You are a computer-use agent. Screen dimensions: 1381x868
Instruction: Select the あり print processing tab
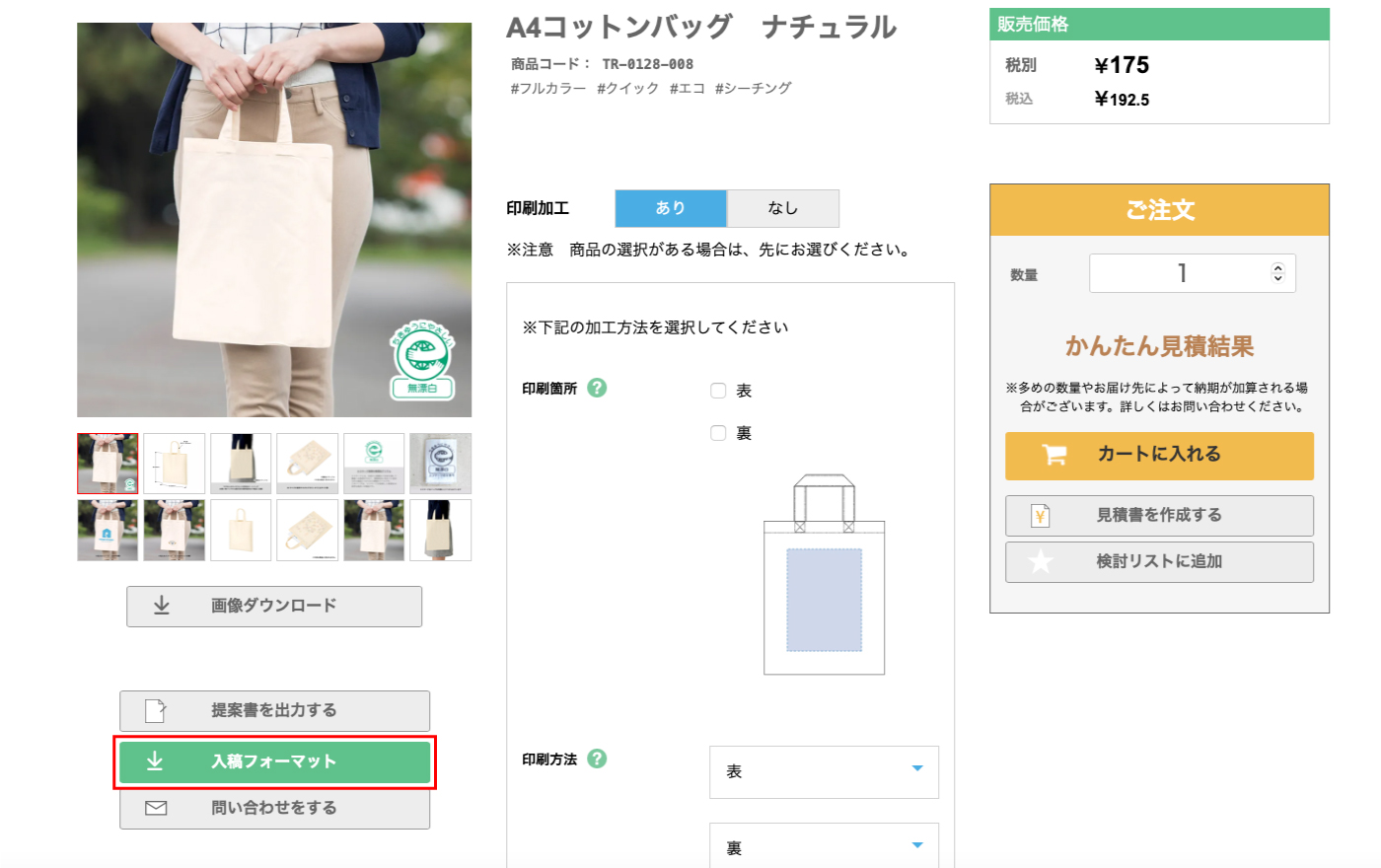pyautogui.click(x=671, y=208)
